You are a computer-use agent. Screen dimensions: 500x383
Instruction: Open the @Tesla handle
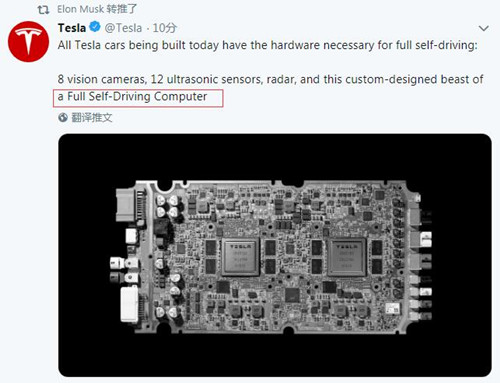point(123,28)
